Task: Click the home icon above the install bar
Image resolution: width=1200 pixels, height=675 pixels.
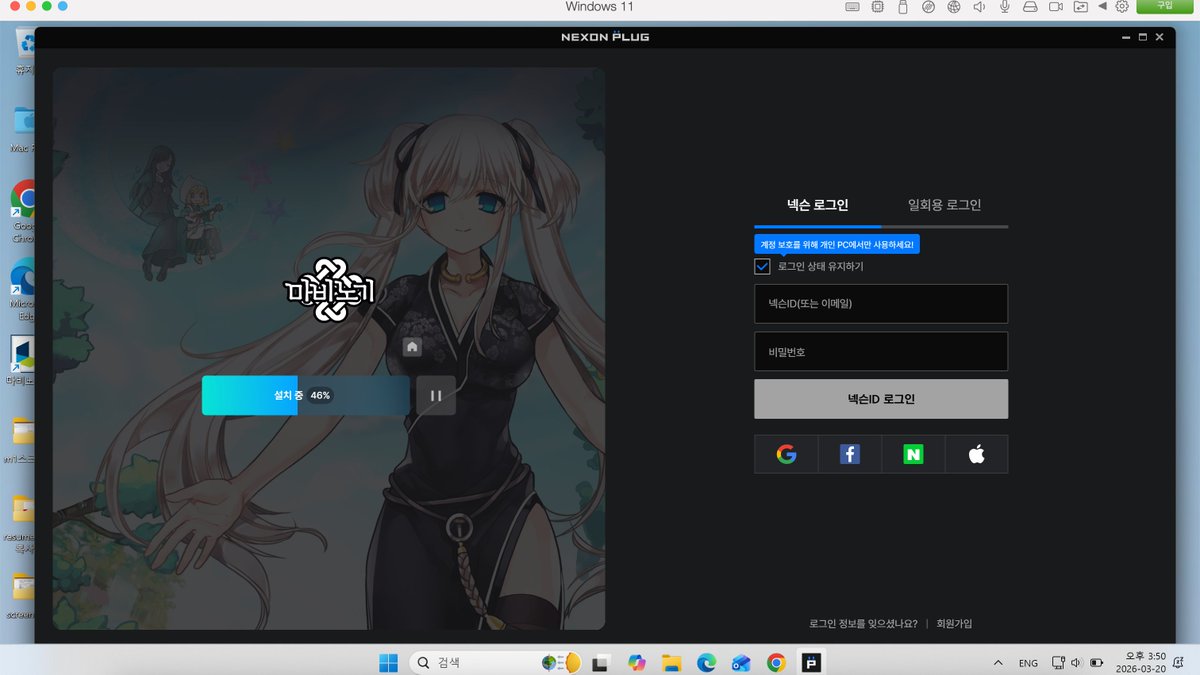Action: point(412,346)
